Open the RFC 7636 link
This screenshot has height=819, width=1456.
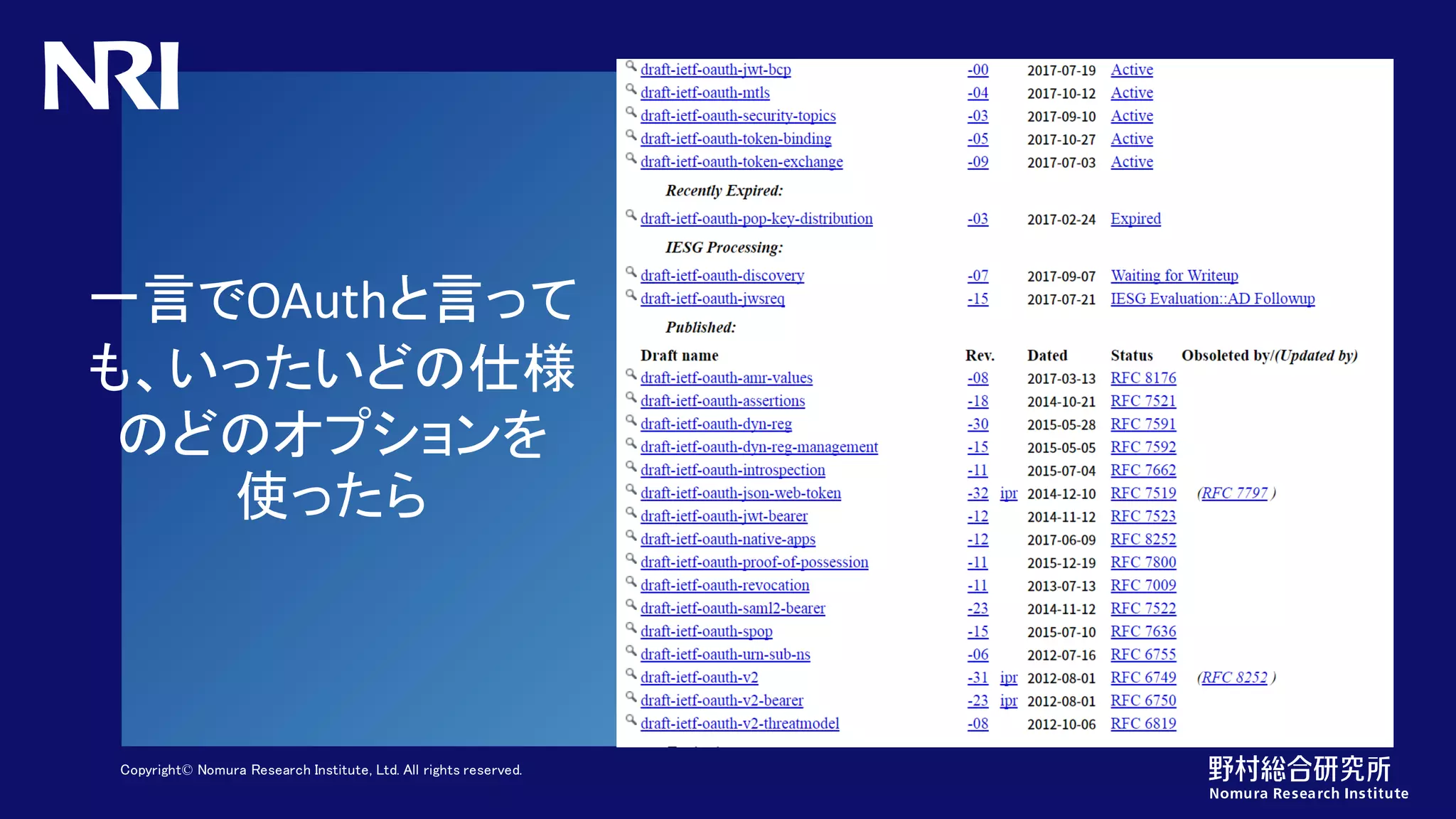click(1143, 631)
